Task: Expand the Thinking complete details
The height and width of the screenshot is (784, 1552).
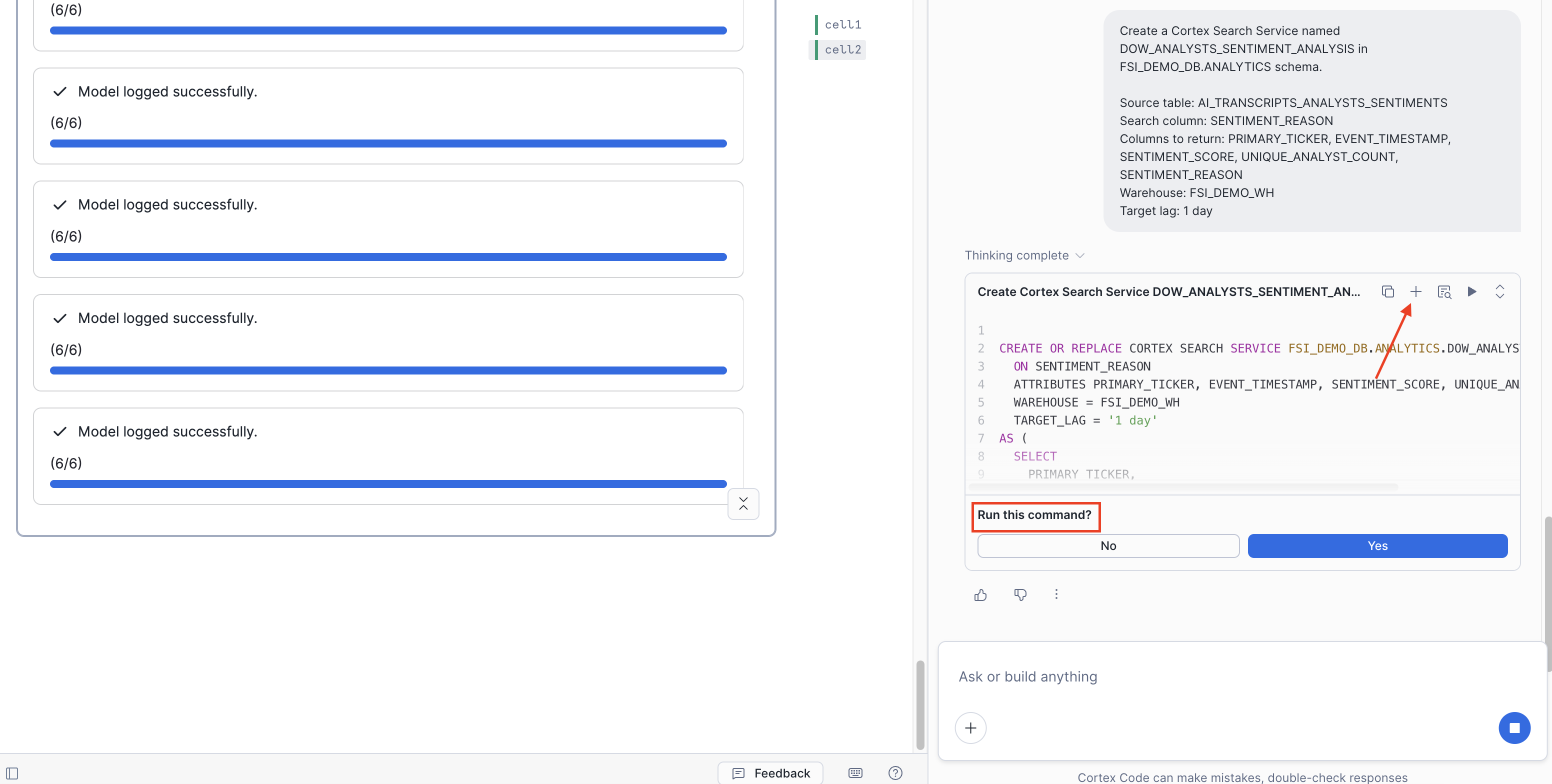Action: point(1024,255)
